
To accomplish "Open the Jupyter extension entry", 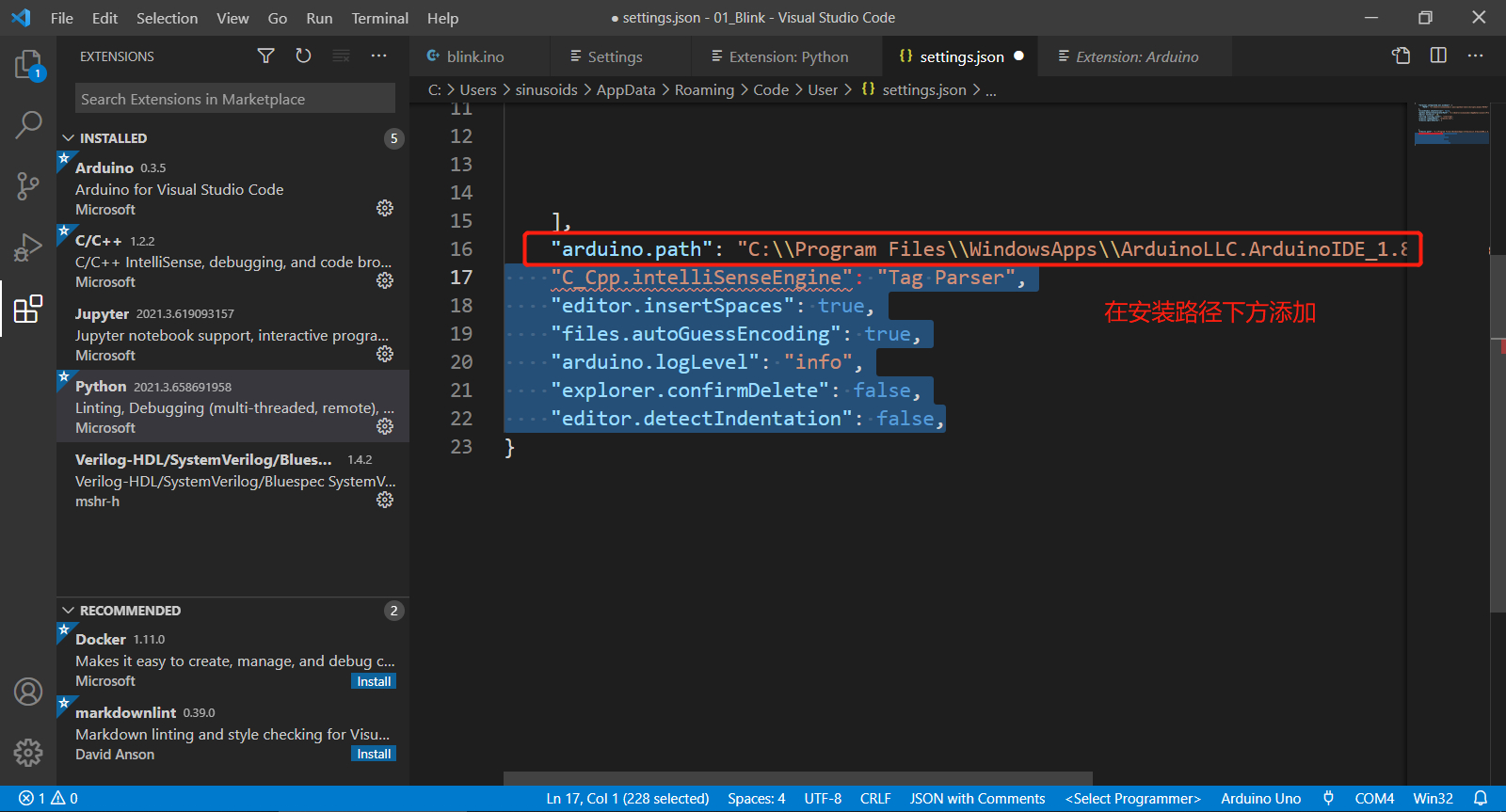I will tap(232, 334).
